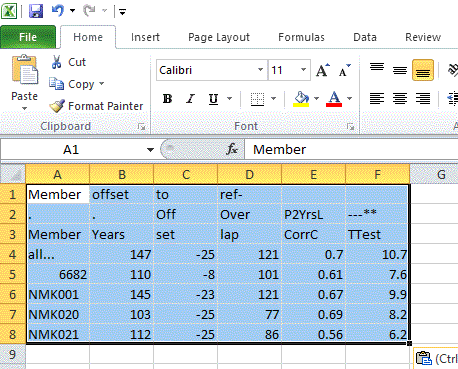This screenshot has height=369, width=458.
Task: Save the workbook with the floppy disk icon
Action: pyautogui.click(x=36, y=11)
